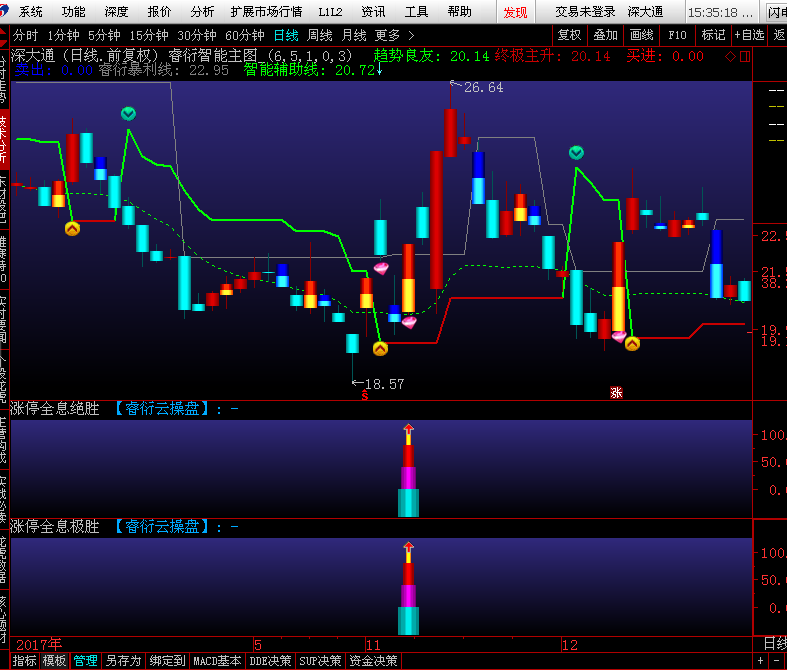This screenshot has width=787, height=670.
Task: Select the 15分钟 period
Action: (x=149, y=36)
